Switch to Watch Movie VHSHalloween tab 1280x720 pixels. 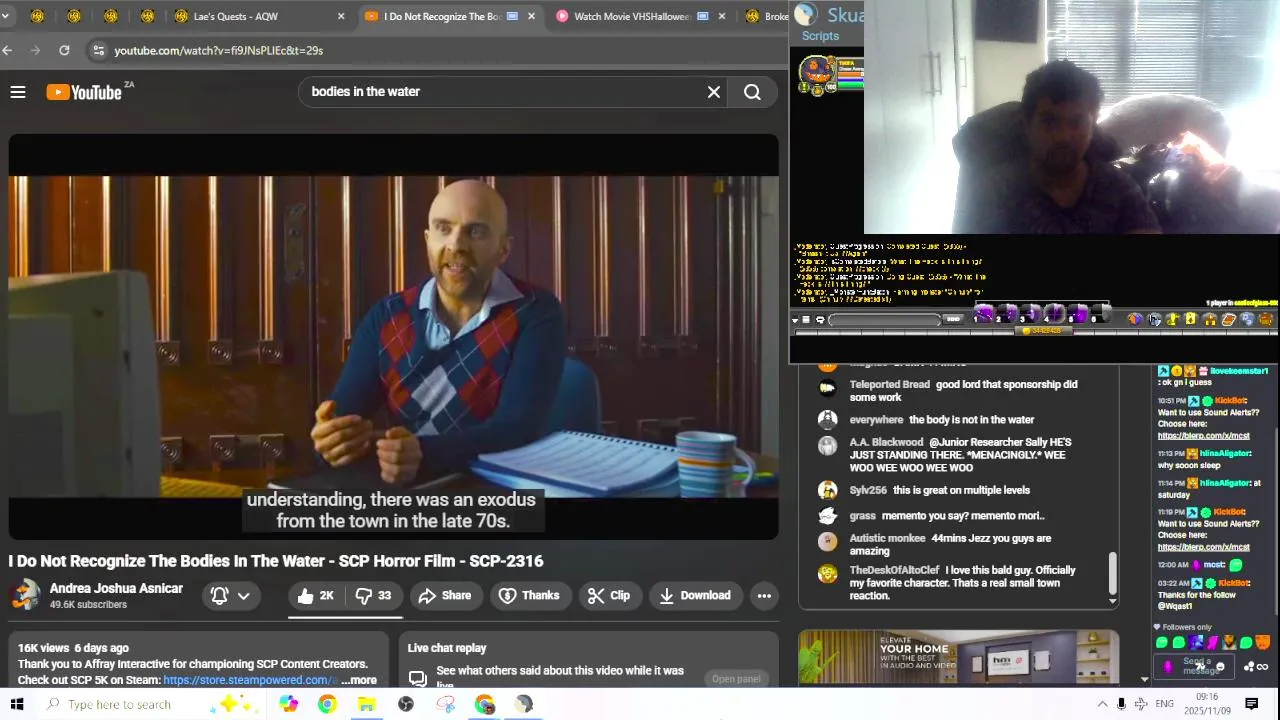[x=632, y=16]
